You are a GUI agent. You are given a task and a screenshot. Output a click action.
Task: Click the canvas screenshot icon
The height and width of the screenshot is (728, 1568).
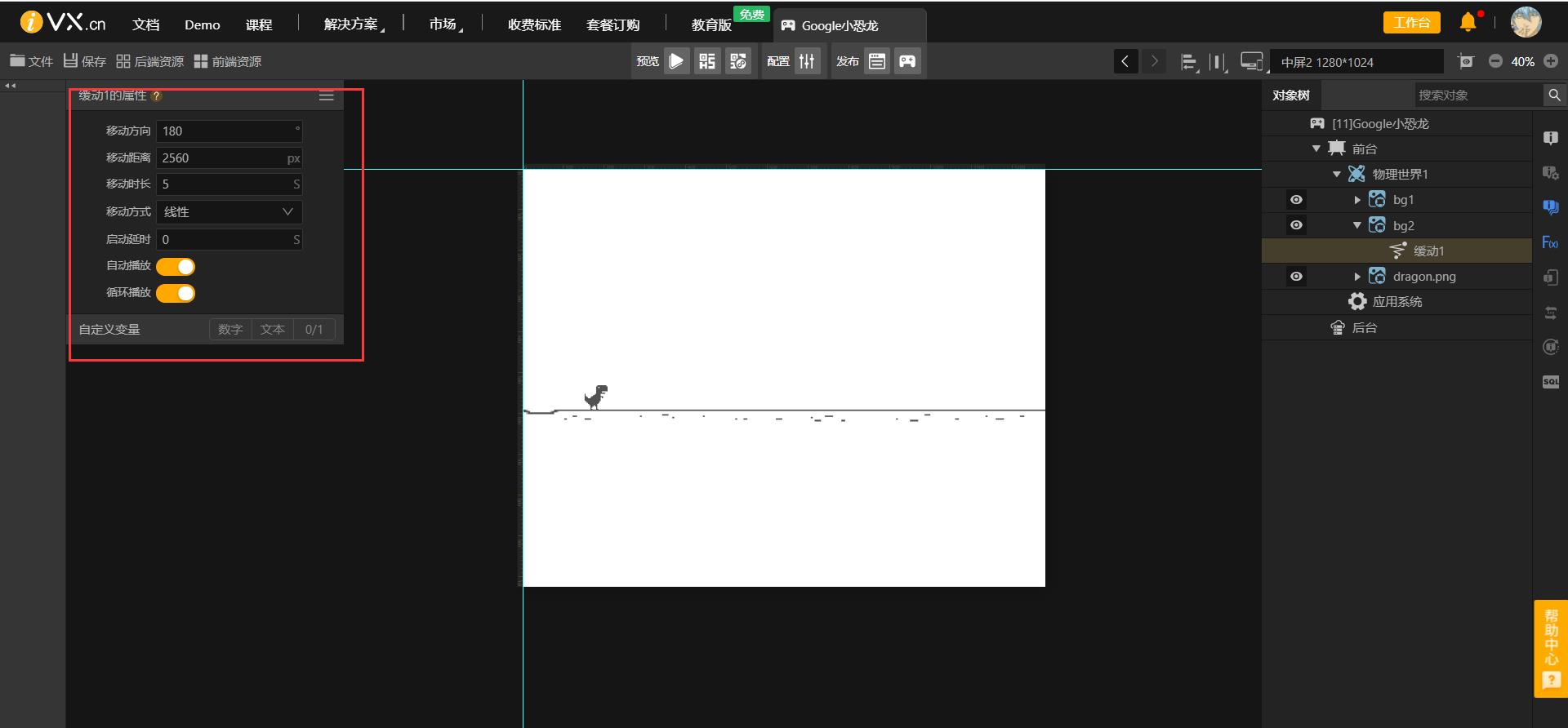click(x=1466, y=61)
